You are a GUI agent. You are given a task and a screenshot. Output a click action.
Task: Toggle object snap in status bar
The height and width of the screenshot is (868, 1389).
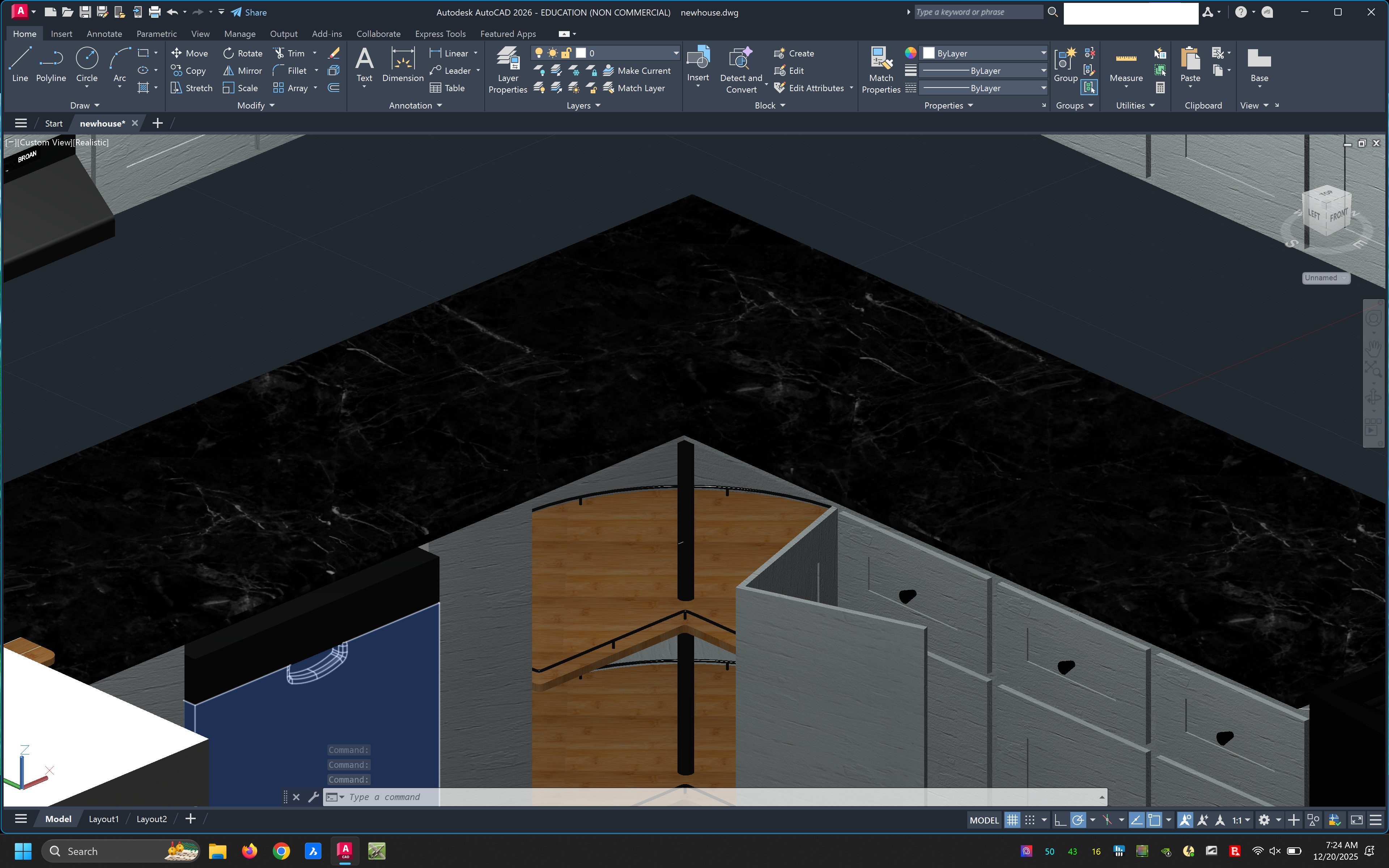[x=1154, y=820]
